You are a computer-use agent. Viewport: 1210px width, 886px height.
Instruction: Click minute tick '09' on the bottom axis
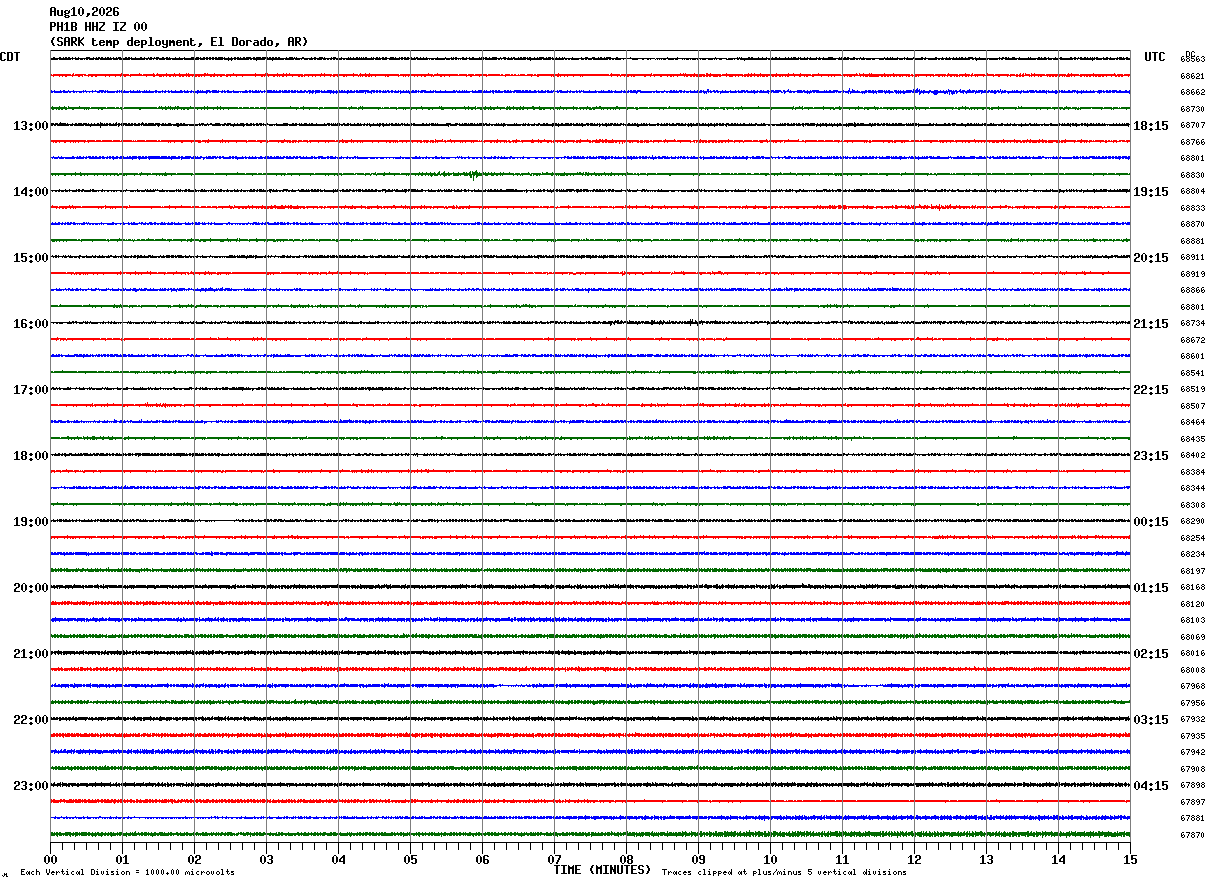click(698, 859)
